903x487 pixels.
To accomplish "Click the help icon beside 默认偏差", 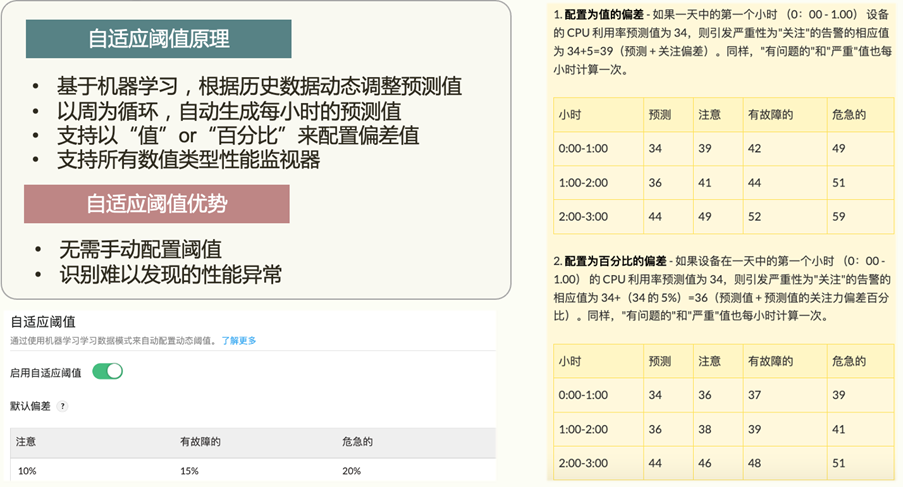I will pos(63,406).
